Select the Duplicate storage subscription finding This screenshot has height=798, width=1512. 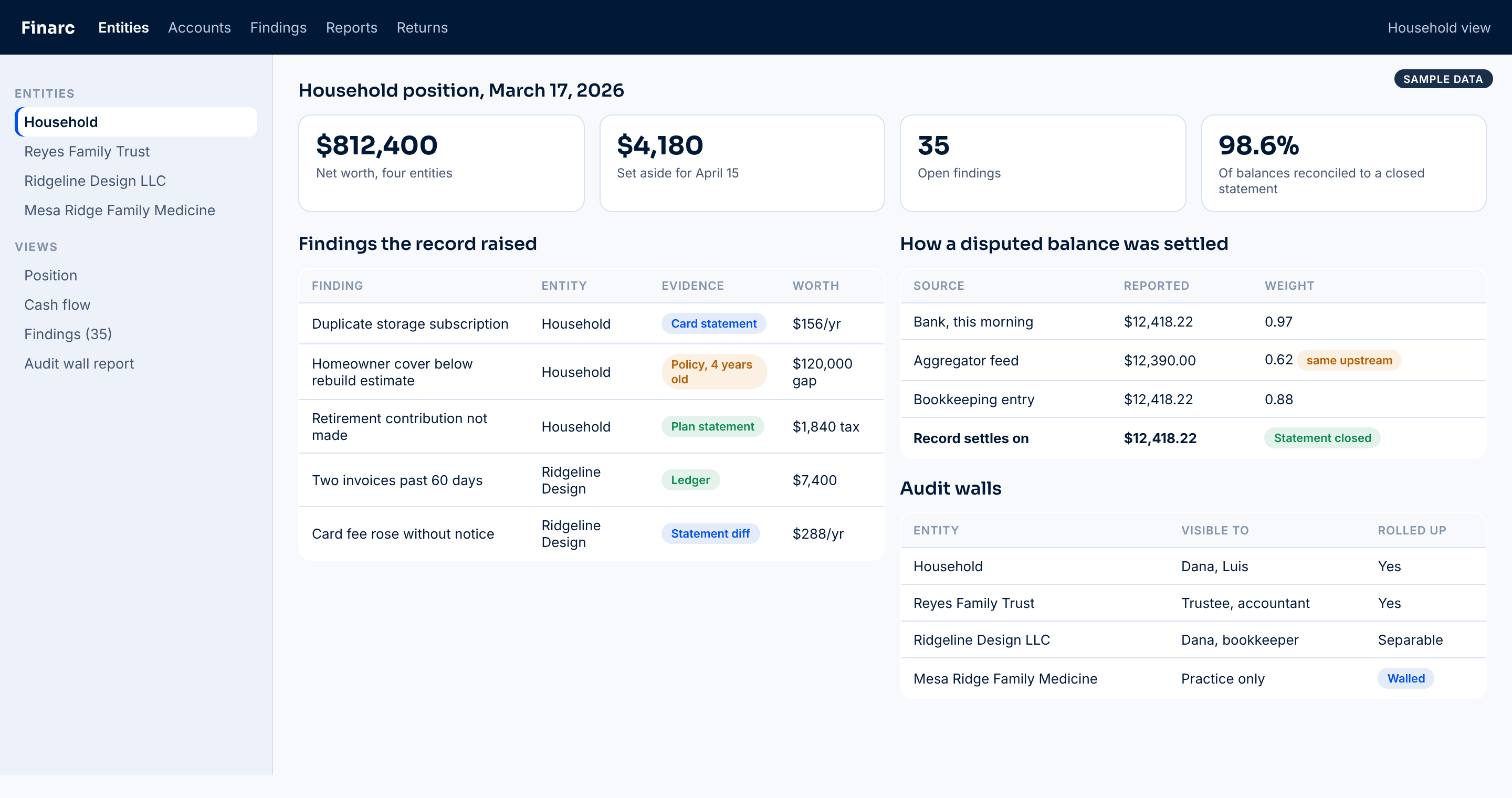(x=591, y=324)
